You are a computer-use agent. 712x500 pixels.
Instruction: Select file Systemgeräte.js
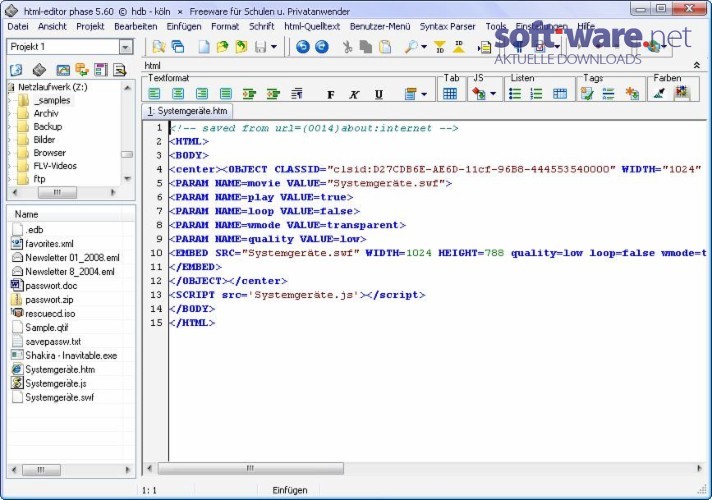[55, 384]
